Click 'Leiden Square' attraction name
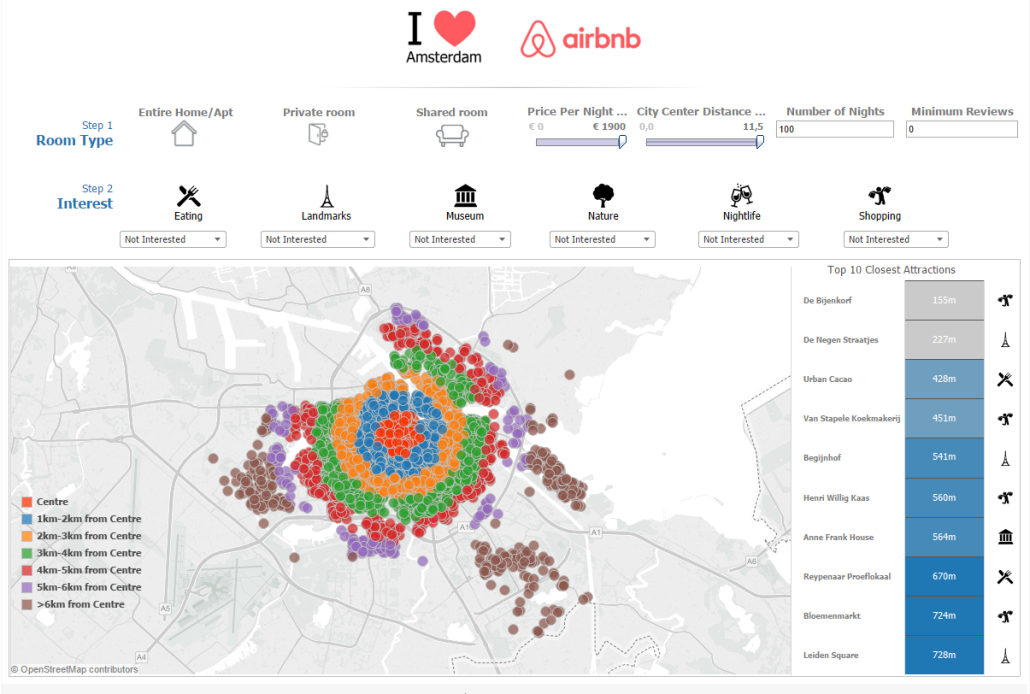1030x694 pixels. tap(830, 655)
